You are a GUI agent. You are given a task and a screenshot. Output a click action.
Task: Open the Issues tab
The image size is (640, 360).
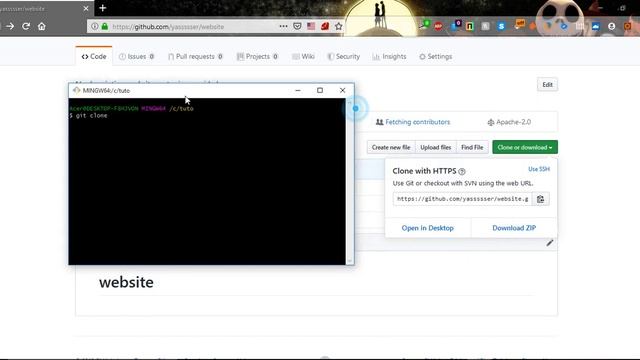(x=136, y=56)
